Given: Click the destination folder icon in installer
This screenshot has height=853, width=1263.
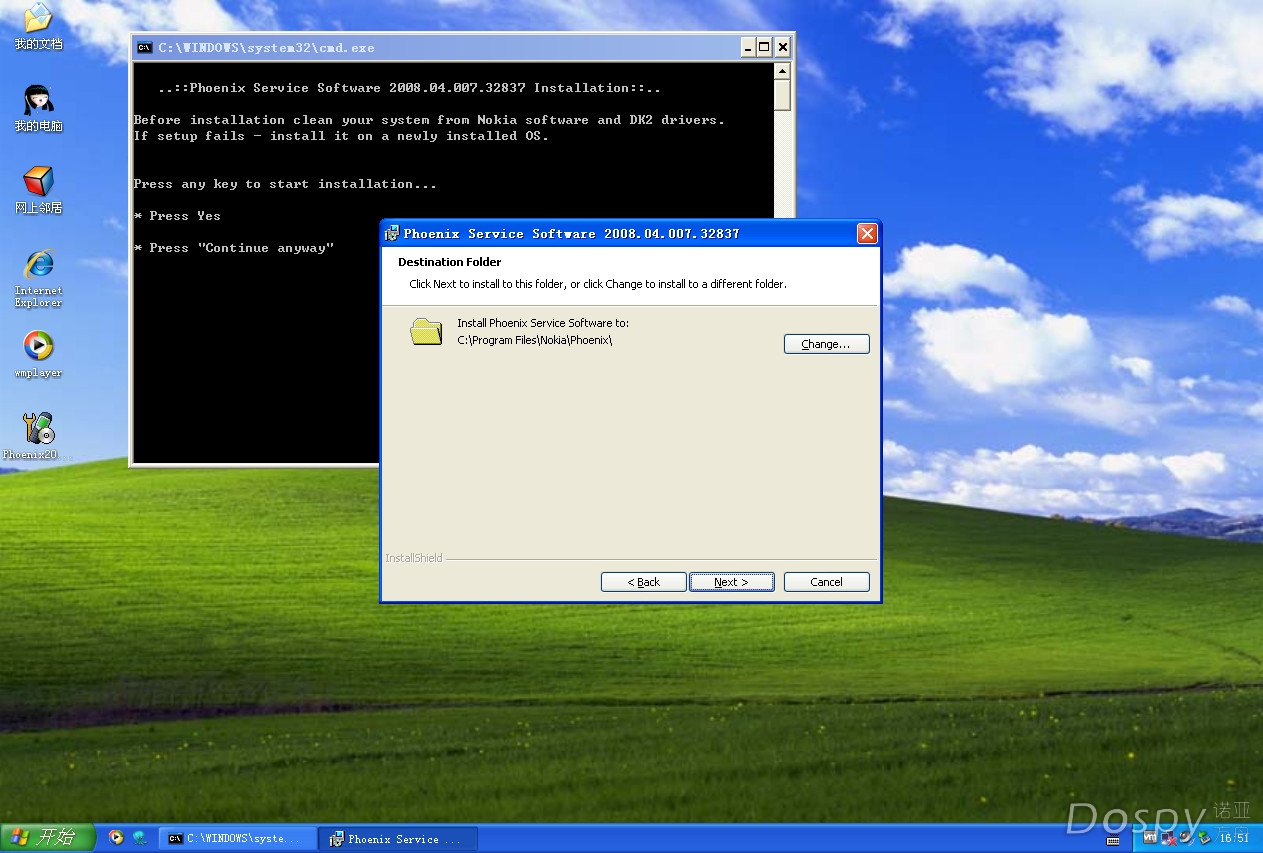Looking at the screenshot, I should coord(426,332).
